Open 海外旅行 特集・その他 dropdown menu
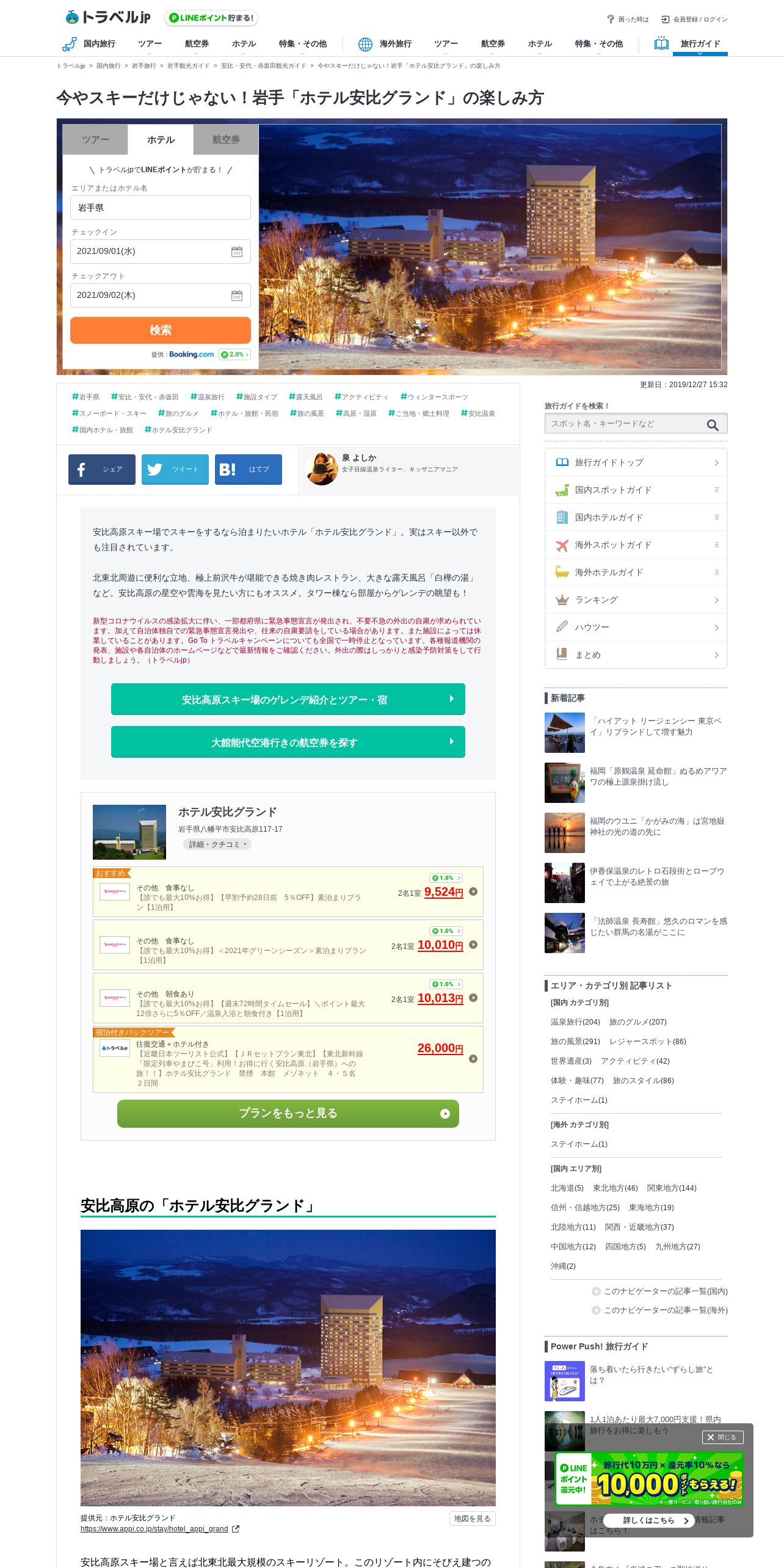Screen dimensions: 784x1568 pos(598,45)
